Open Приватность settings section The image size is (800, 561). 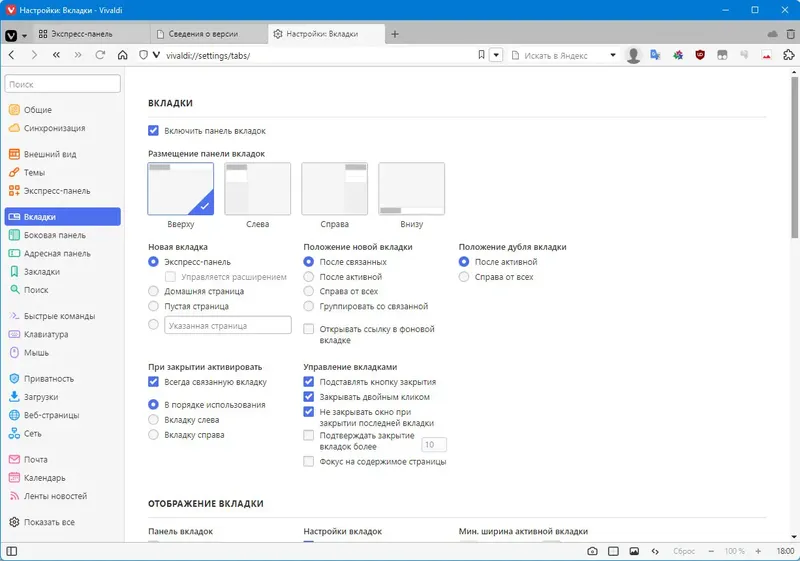(62, 379)
